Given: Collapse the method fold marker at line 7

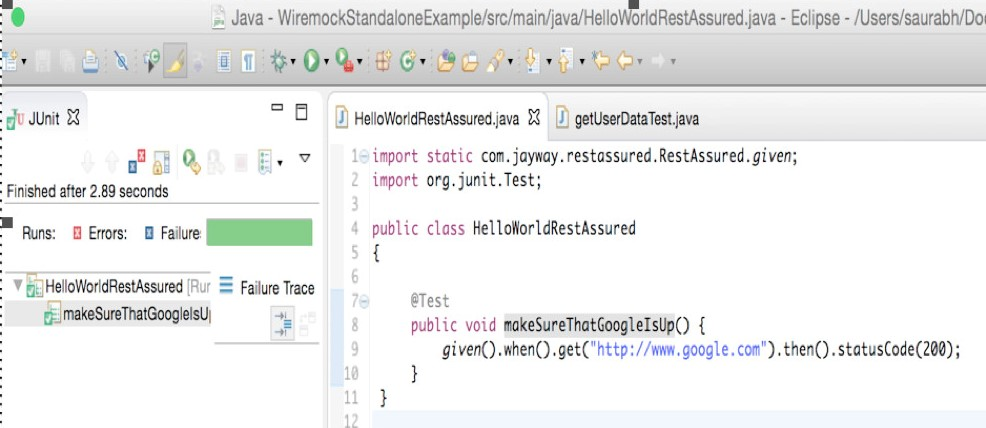Looking at the screenshot, I should (x=365, y=302).
